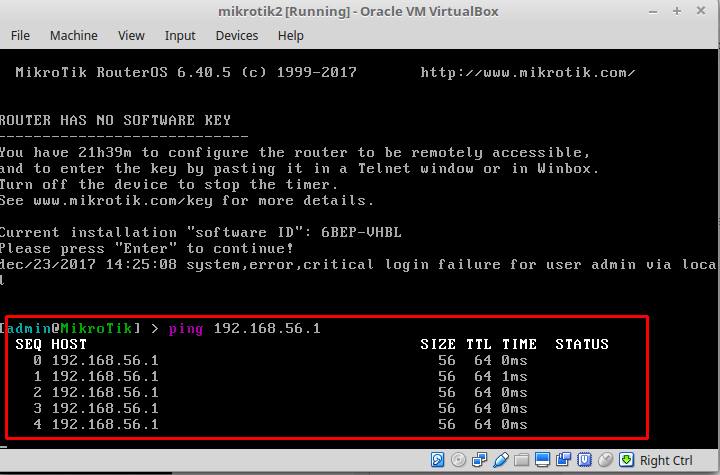Click the www.mikrotik.com/key text
This screenshot has width=720, height=475.
click(123, 201)
